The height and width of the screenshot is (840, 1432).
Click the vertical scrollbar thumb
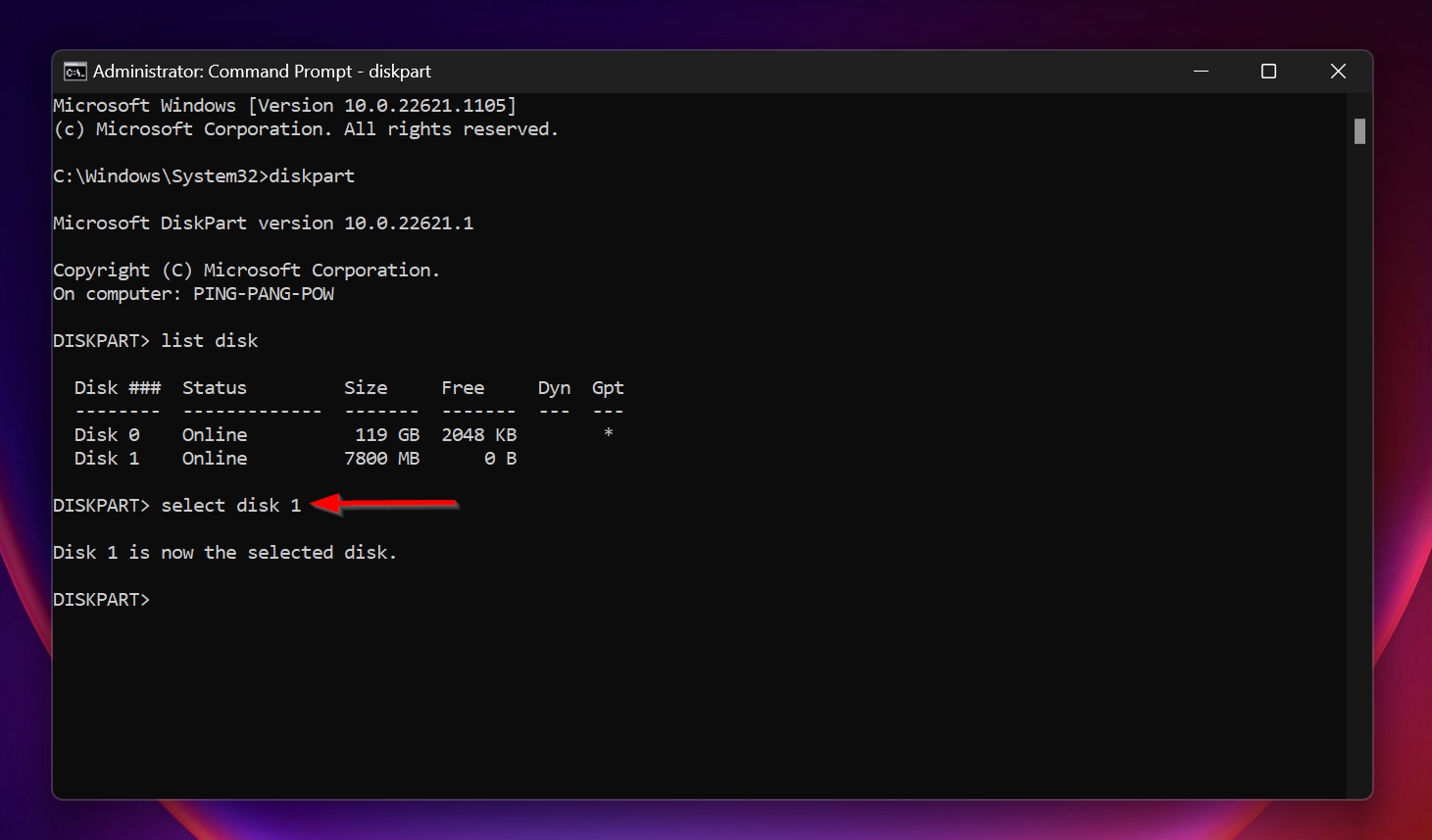(x=1359, y=130)
